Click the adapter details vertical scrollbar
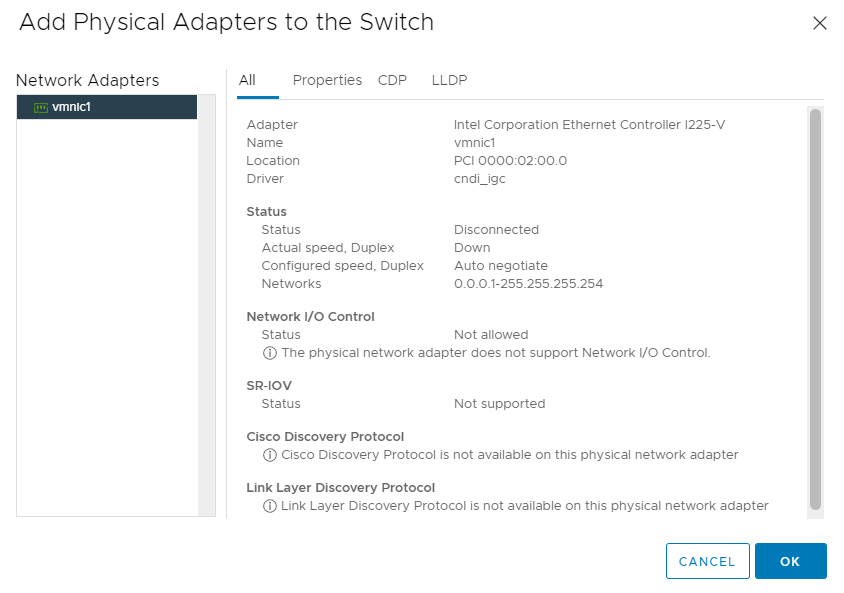Viewport: 844px width, 593px height. pos(815,310)
